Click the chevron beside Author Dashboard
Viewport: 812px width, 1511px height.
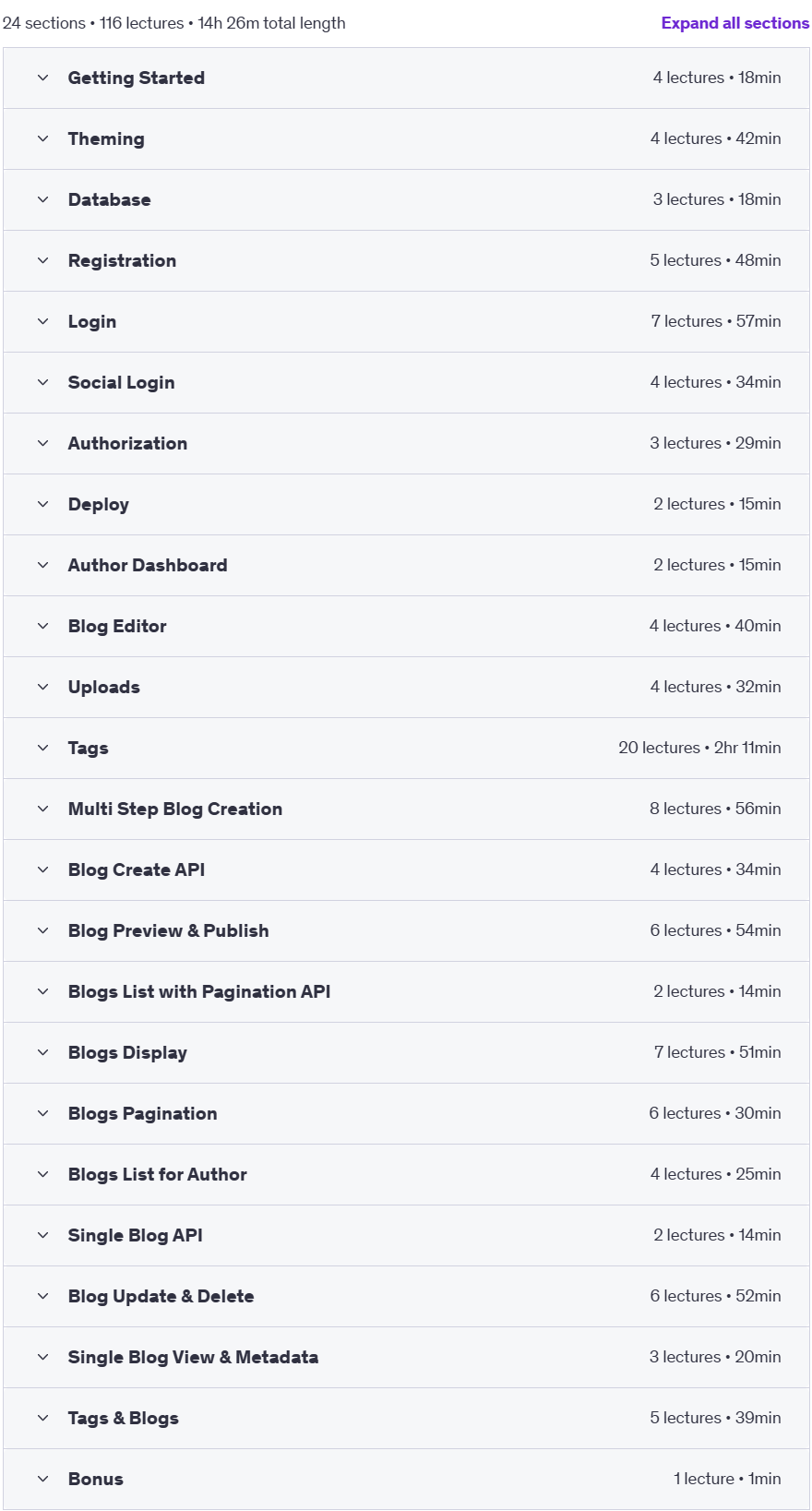coord(42,565)
